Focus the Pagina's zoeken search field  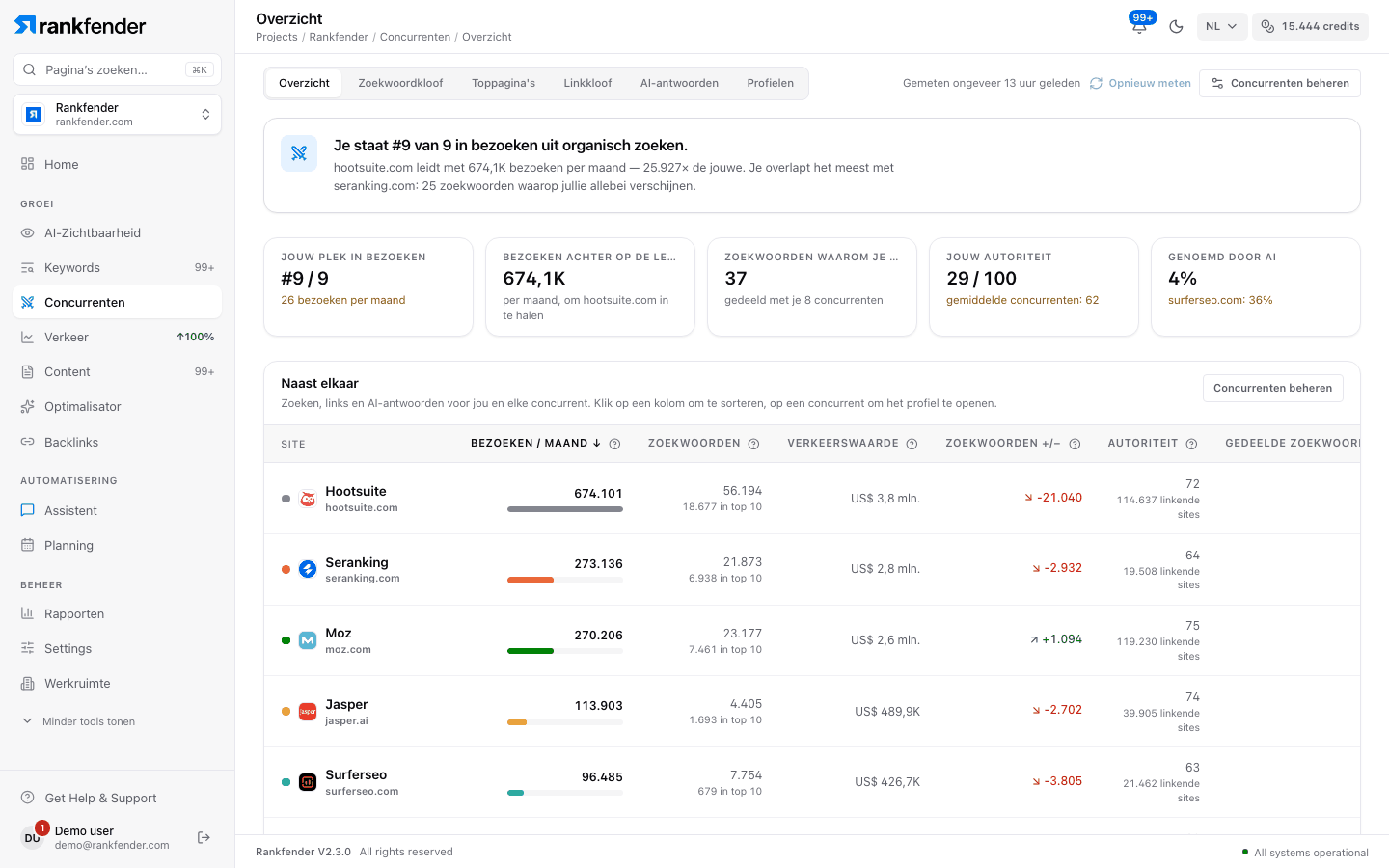[117, 69]
